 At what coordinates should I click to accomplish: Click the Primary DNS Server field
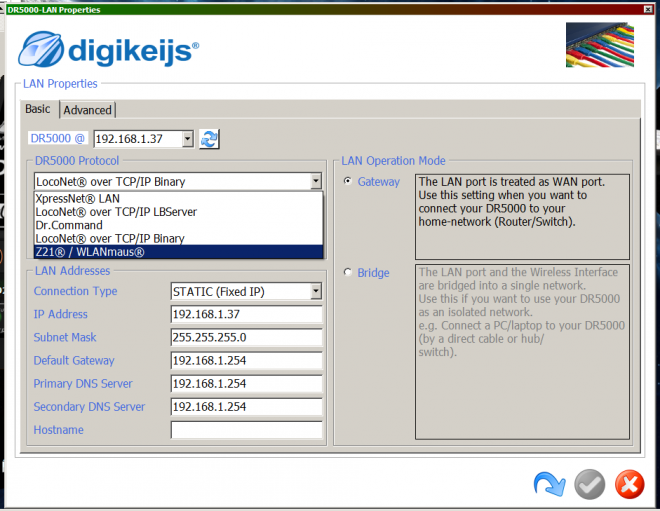point(246,384)
